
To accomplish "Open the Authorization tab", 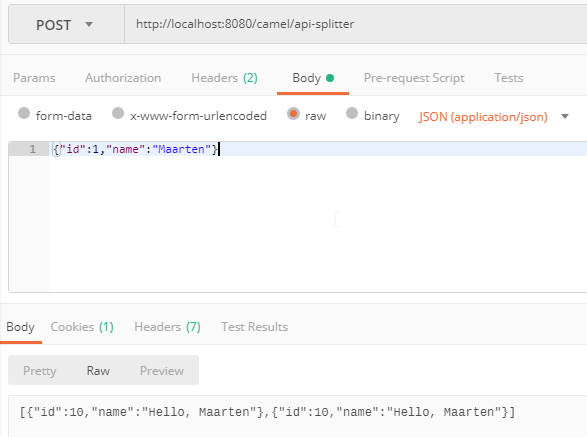I will point(123,78).
